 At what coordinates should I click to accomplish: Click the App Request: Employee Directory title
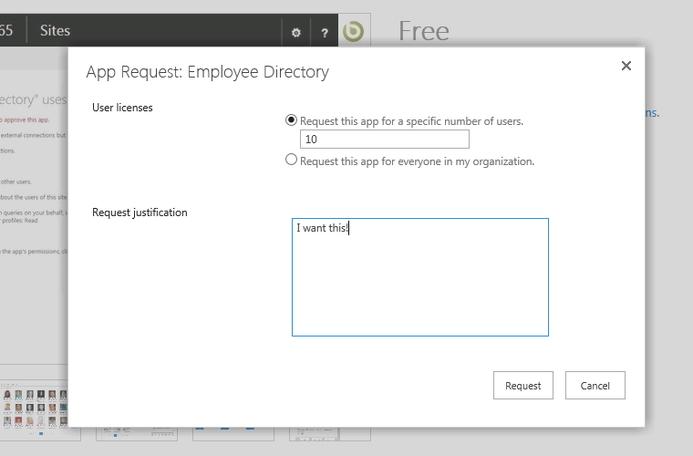click(x=207, y=72)
